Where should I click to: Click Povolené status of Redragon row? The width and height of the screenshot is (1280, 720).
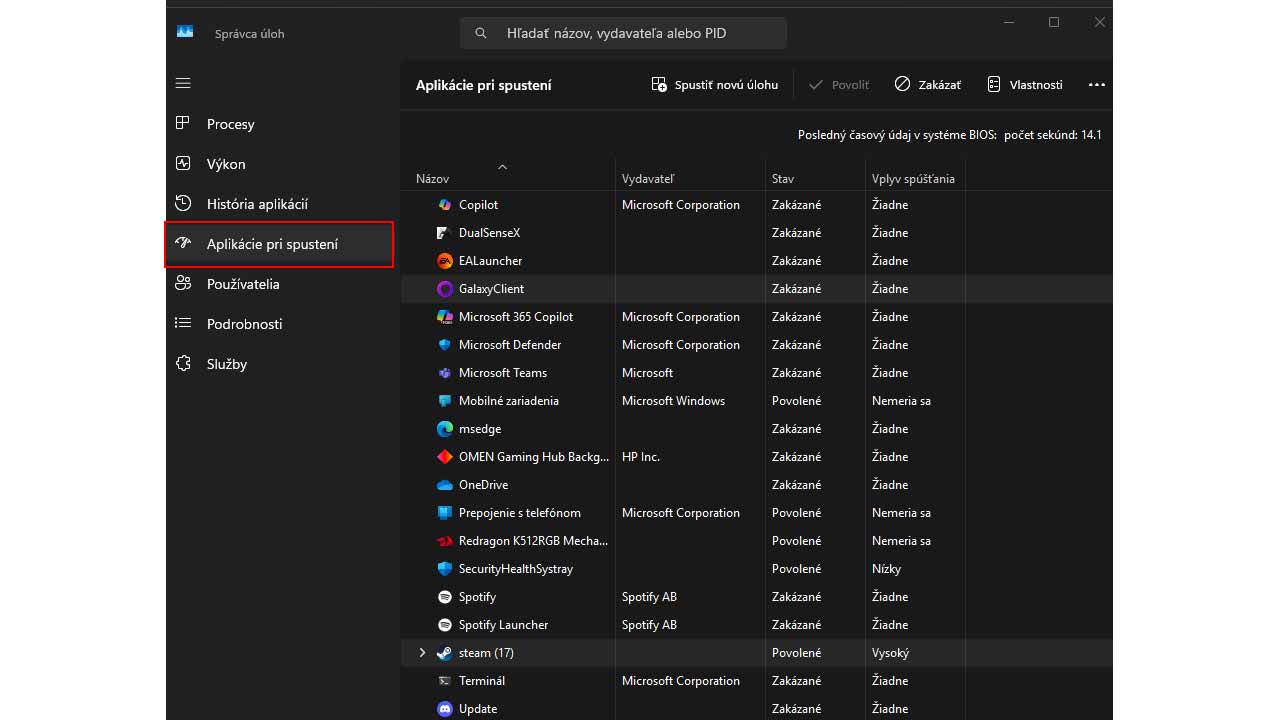(796, 541)
